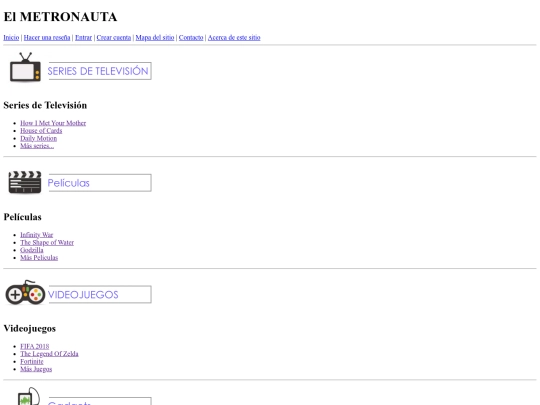Open How I Met Your Mother review
Viewport: 540px width, 405px height.
(53, 123)
